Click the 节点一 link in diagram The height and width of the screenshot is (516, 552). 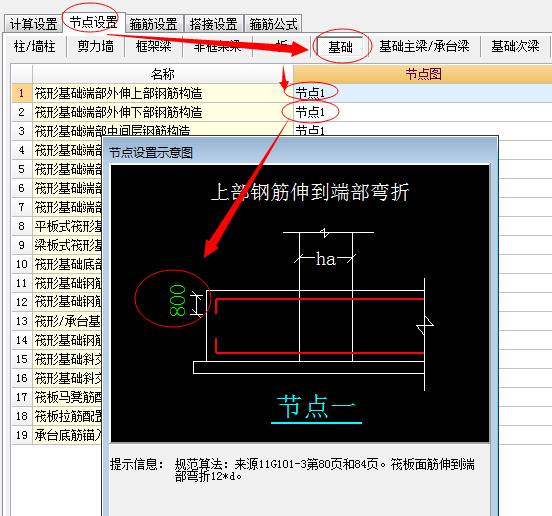click(x=316, y=407)
